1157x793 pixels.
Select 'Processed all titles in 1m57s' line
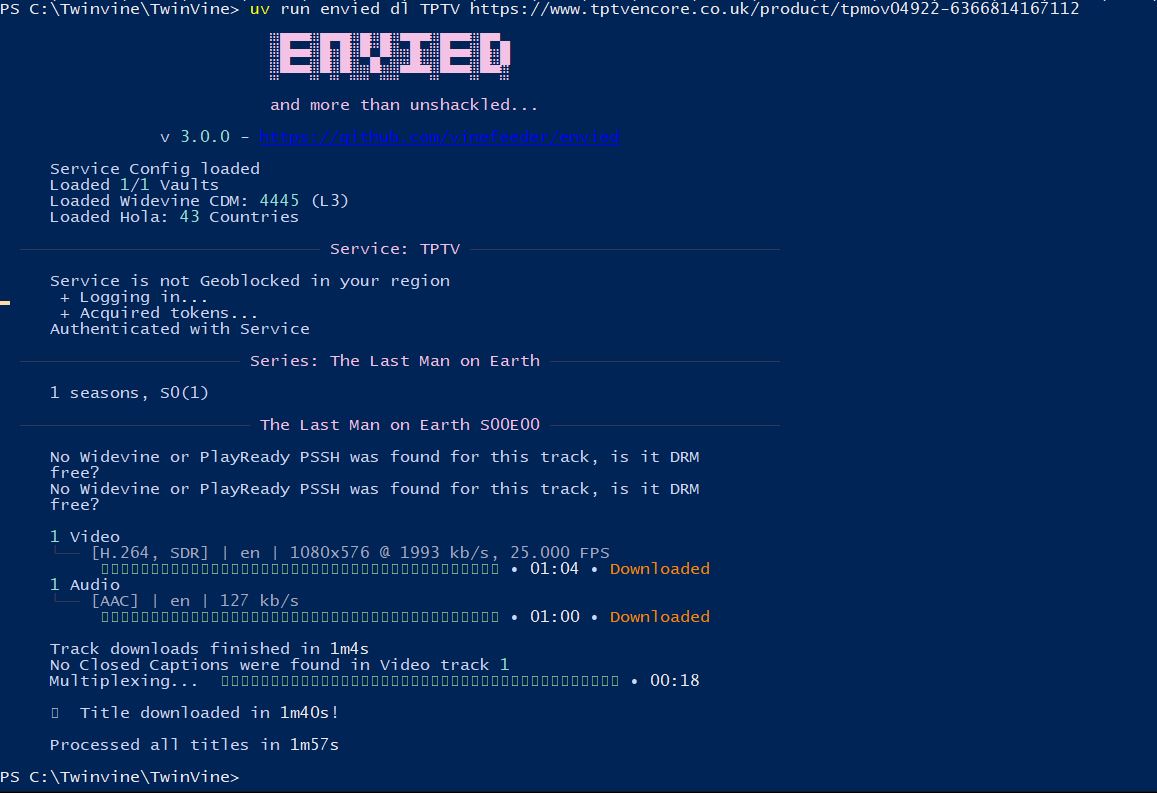point(194,745)
